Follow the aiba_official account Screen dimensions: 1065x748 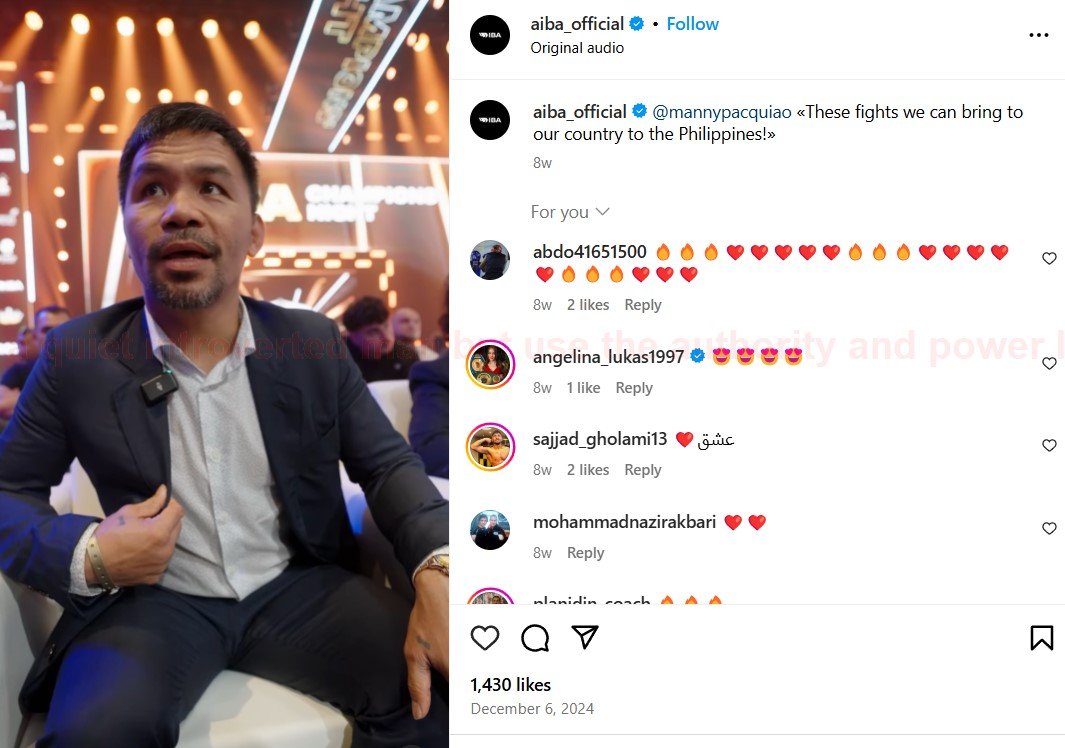(692, 24)
